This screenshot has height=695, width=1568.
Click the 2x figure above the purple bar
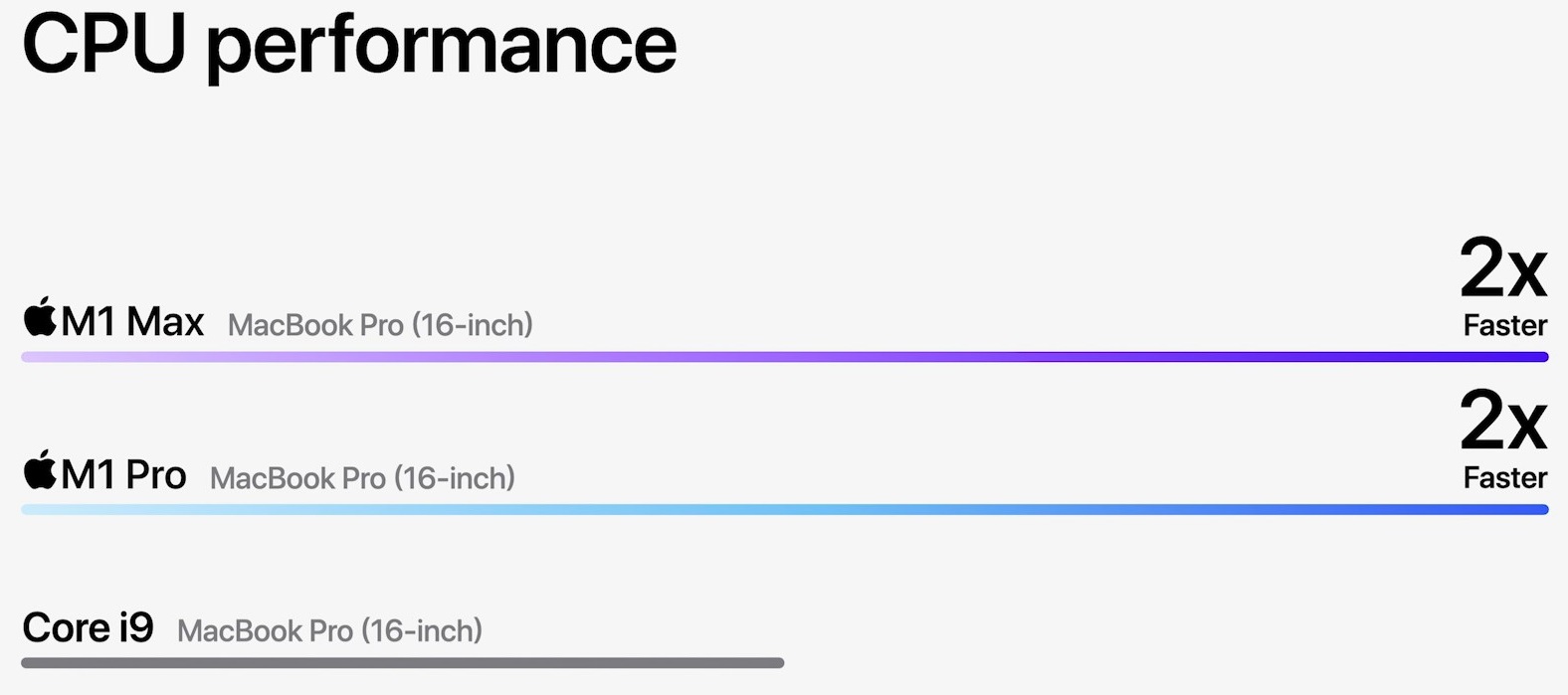point(1503,268)
